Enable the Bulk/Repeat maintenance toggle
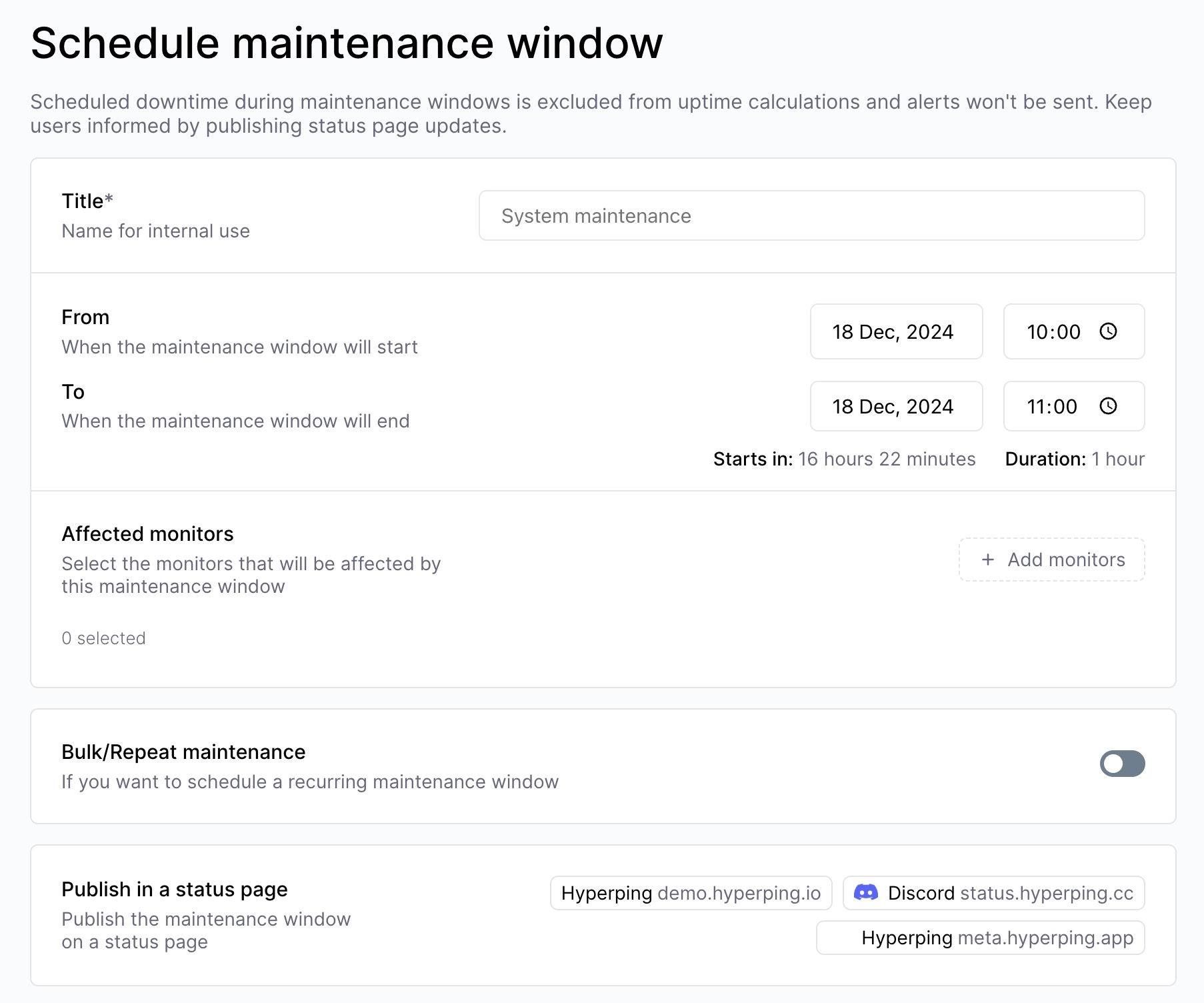The width and height of the screenshot is (1204, 1003). (1122, 764)
